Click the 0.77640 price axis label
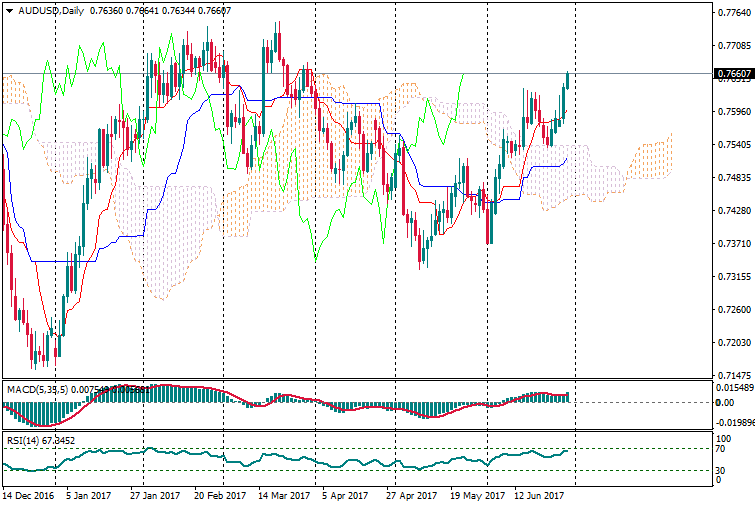The height and width of the screenshot is (507, 755). pos(734,12)
